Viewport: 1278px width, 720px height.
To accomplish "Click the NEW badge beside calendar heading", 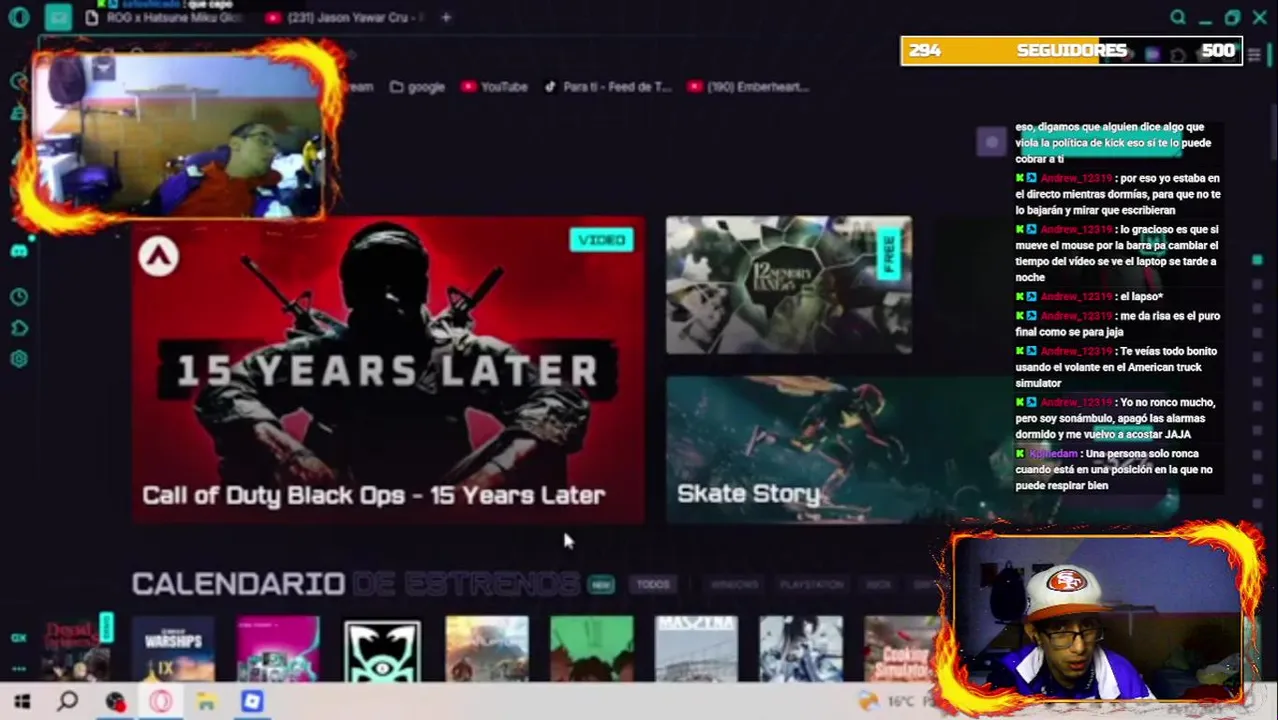I will [601, 585].
